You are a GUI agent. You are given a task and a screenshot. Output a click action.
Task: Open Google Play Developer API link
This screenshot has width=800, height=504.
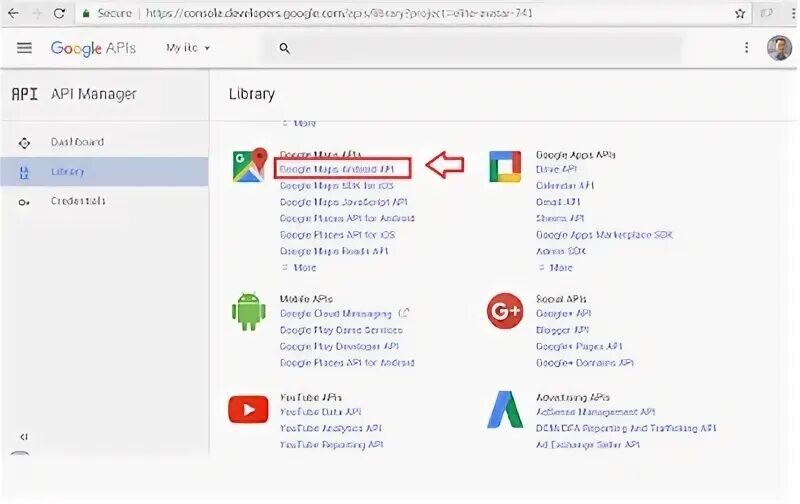[x=339, y=346]
